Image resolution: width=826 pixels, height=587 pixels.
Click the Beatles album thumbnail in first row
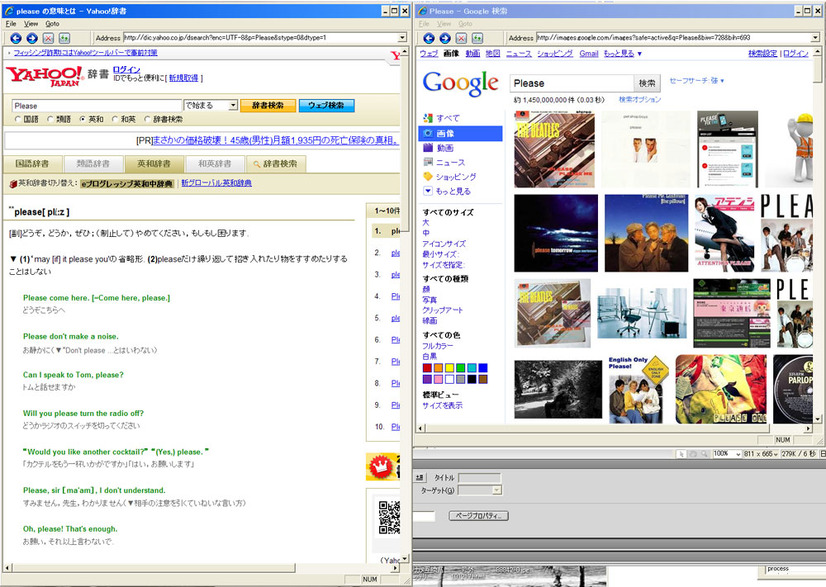coord(553,149)
